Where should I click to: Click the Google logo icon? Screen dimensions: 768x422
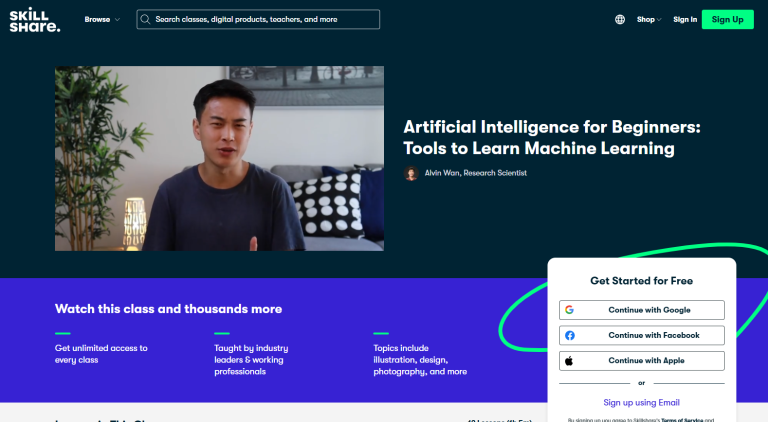point(569,310)
